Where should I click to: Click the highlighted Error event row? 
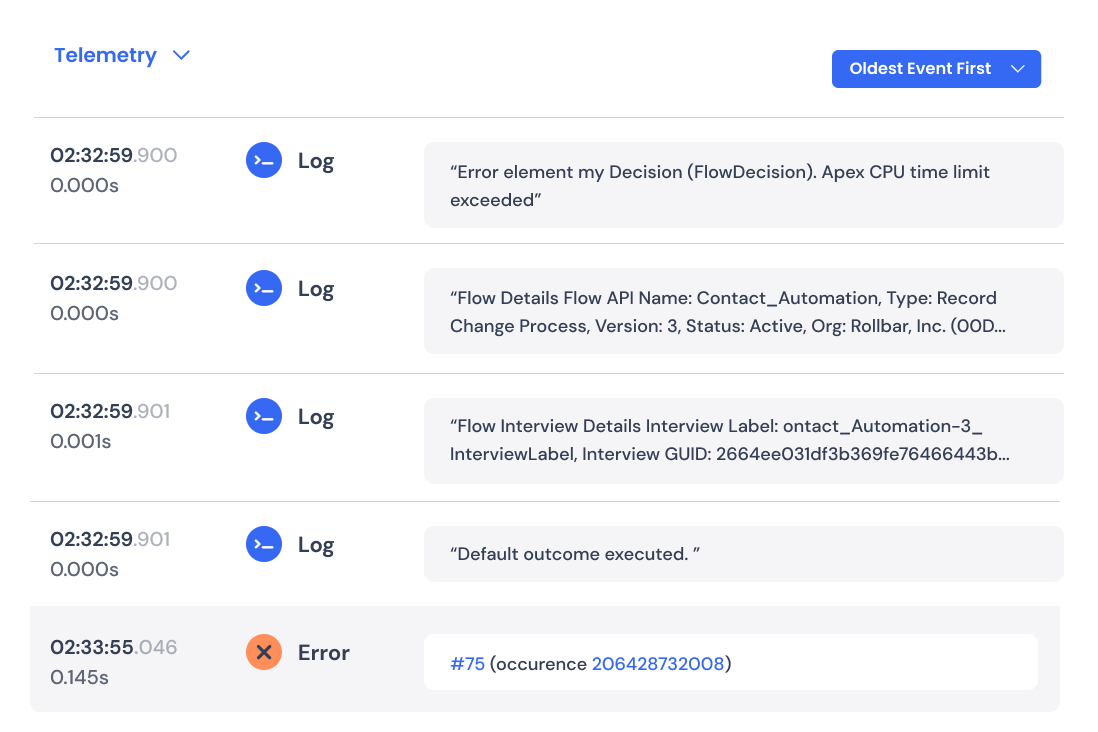(x=548, y=659)
